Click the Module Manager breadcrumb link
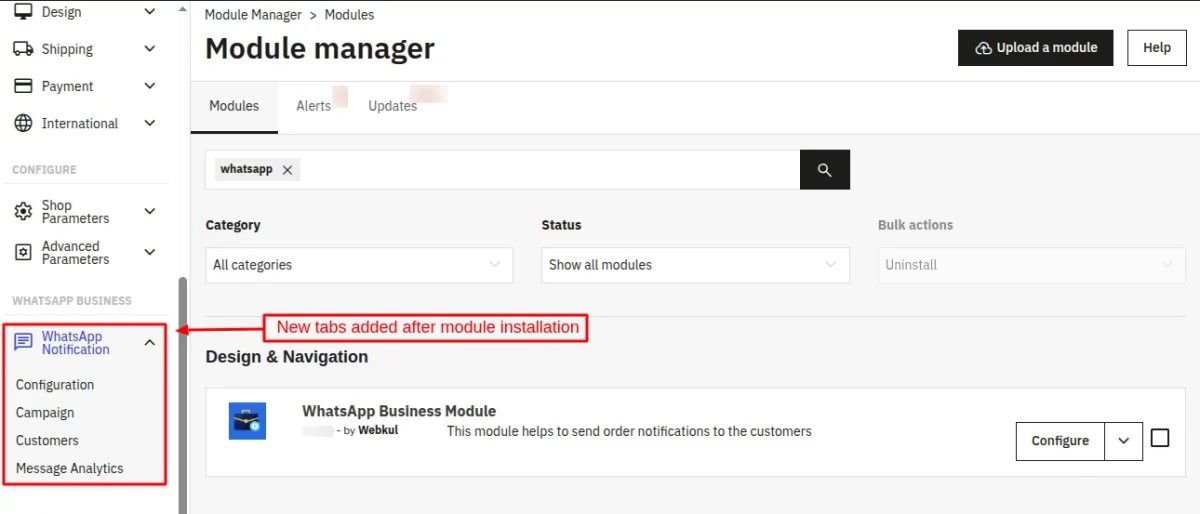 [x=253, y=15]
